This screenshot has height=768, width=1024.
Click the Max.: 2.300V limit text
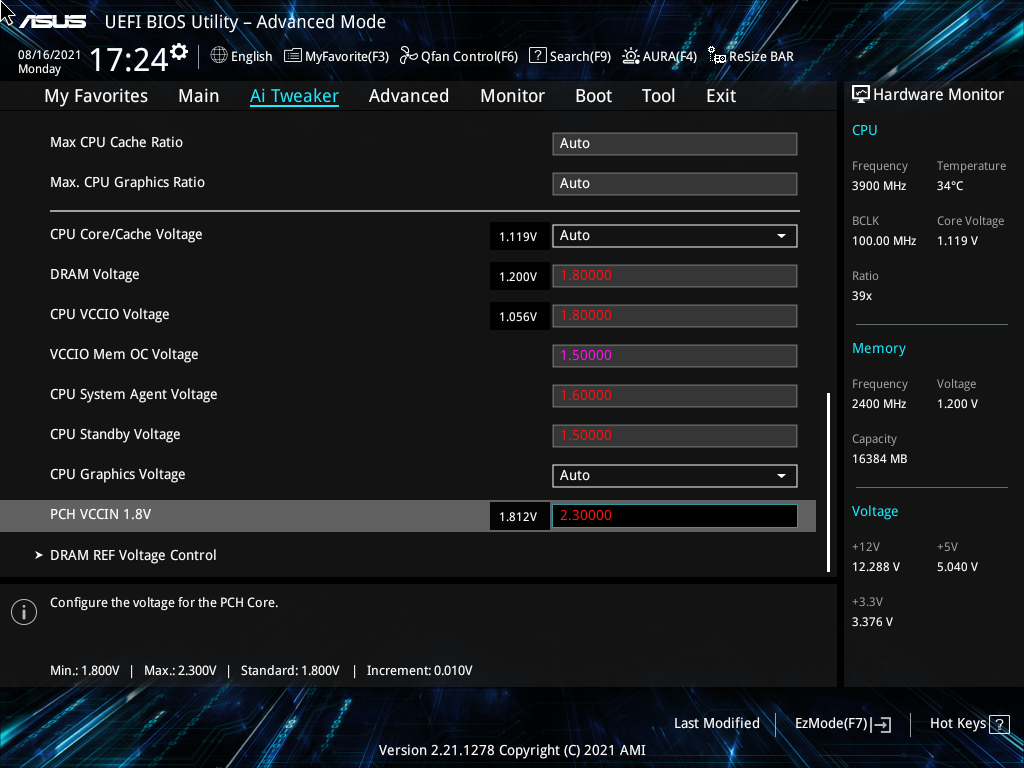point(180,671)
